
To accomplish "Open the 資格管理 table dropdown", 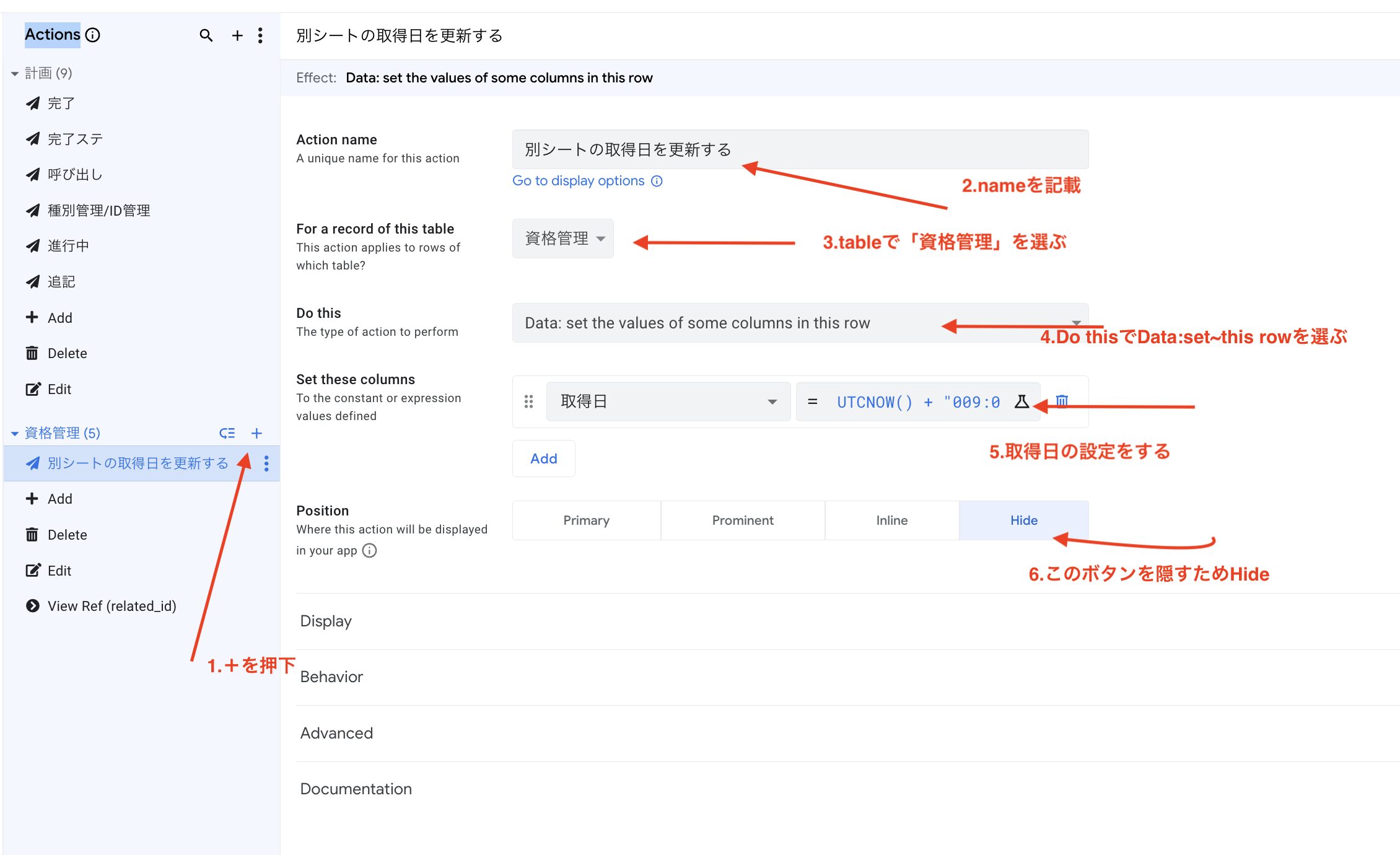I will coord(562,239).
